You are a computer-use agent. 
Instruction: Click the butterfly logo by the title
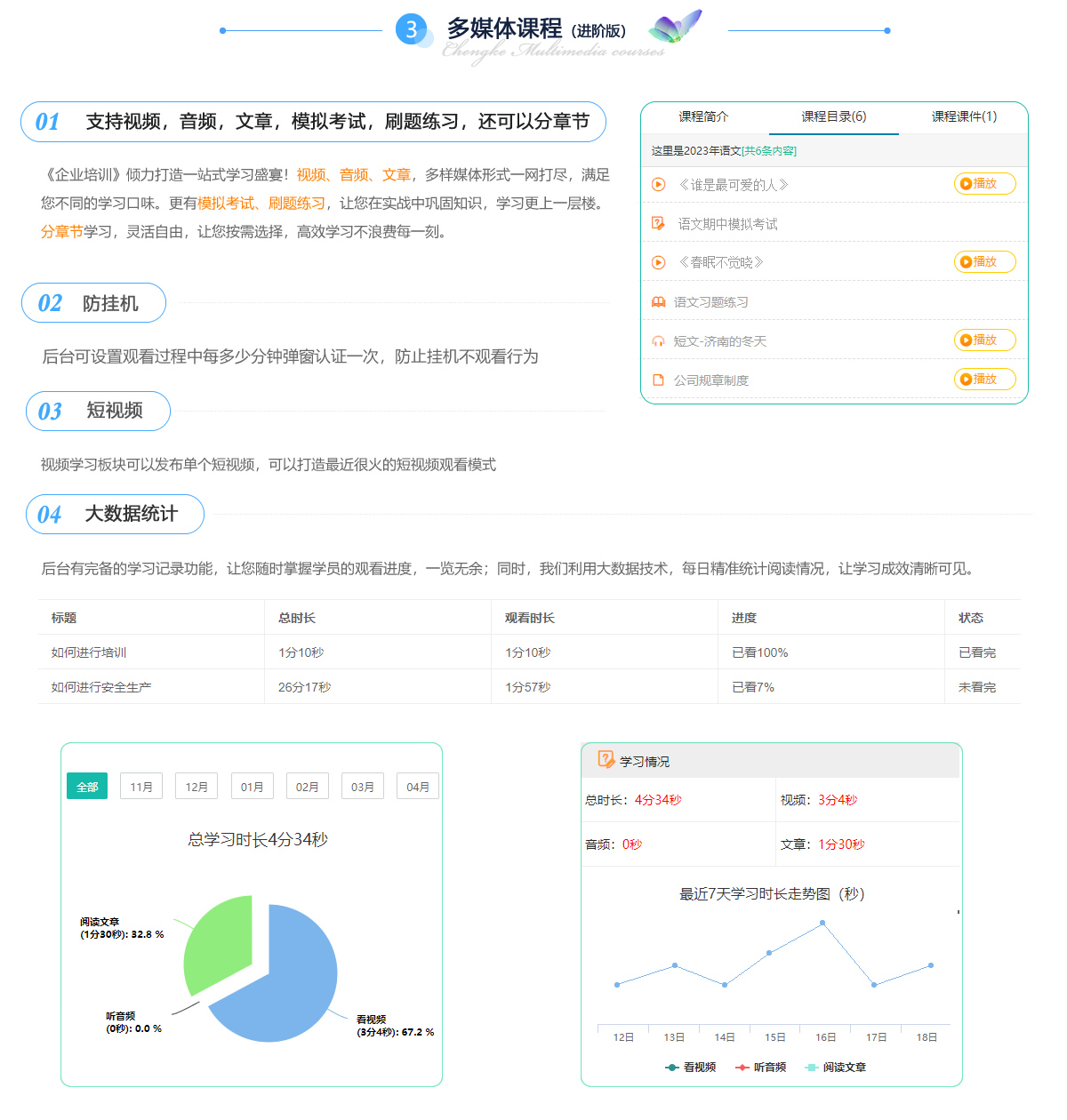675,28
